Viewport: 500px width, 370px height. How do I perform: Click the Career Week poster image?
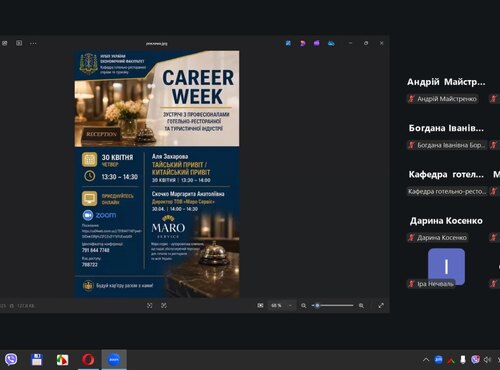(157, 174)
